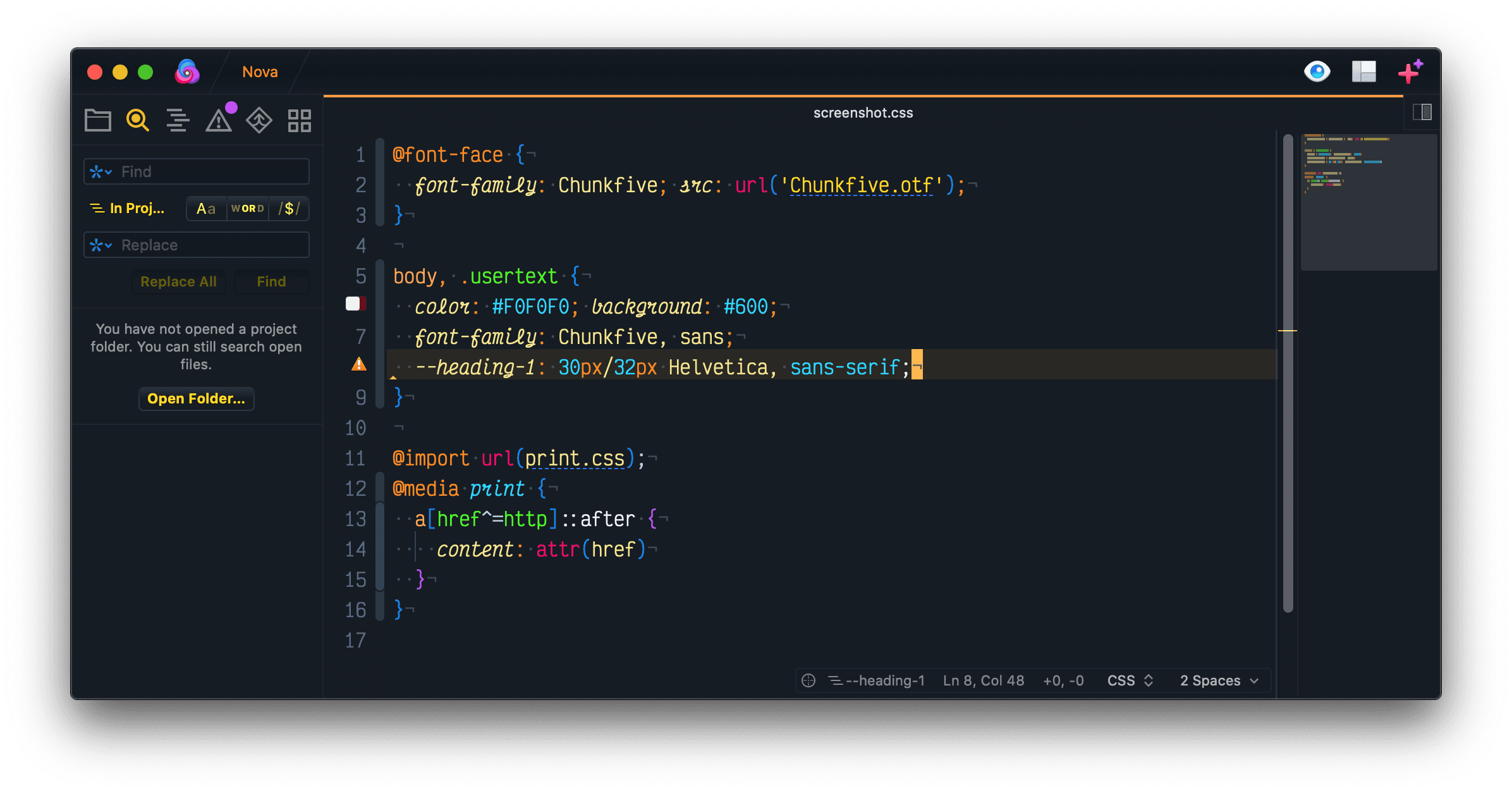1512x793 pixels.
Task: Click the +0, -0 changes indicator
Action: click(x=1063, y=680)
